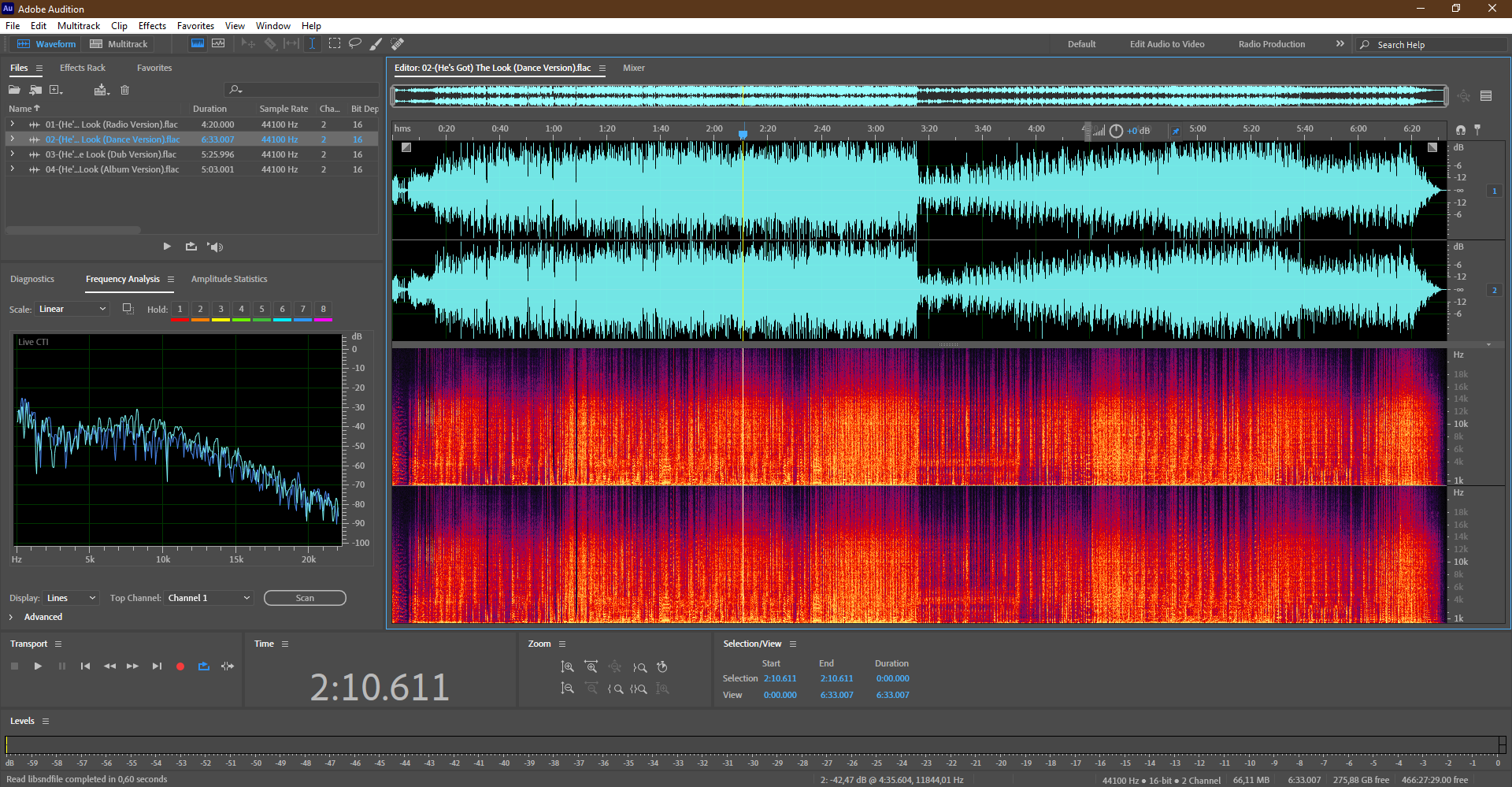Toggle Auto-Play speaker icon in Files panel

click(x=216, y=247)
